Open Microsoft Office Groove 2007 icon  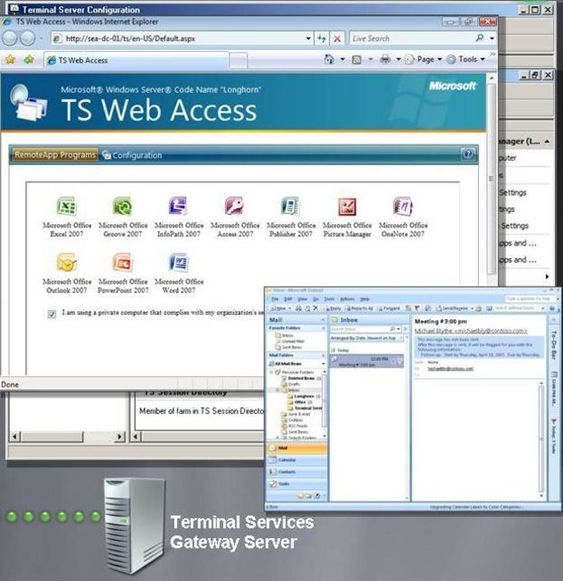123,217
